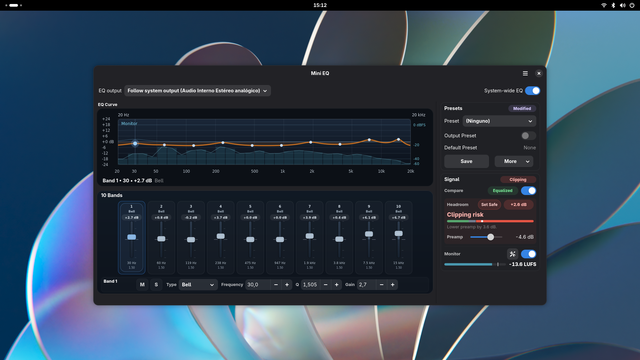
Task: Increase Gain with plus button
Action: pyautogui.click(x=393, y=284)
